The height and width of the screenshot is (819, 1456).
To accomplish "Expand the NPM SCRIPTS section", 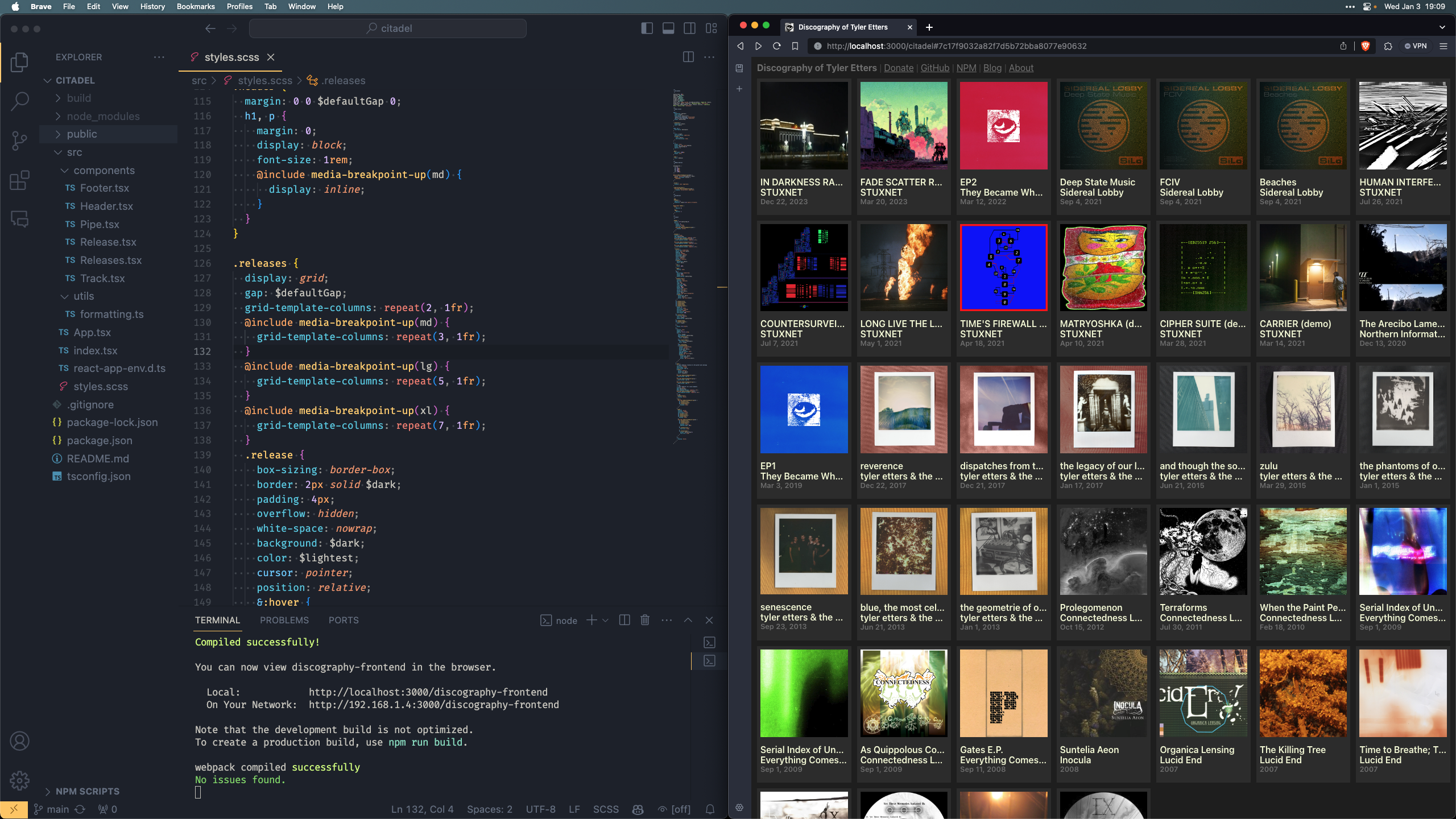I will coord(87,791).
